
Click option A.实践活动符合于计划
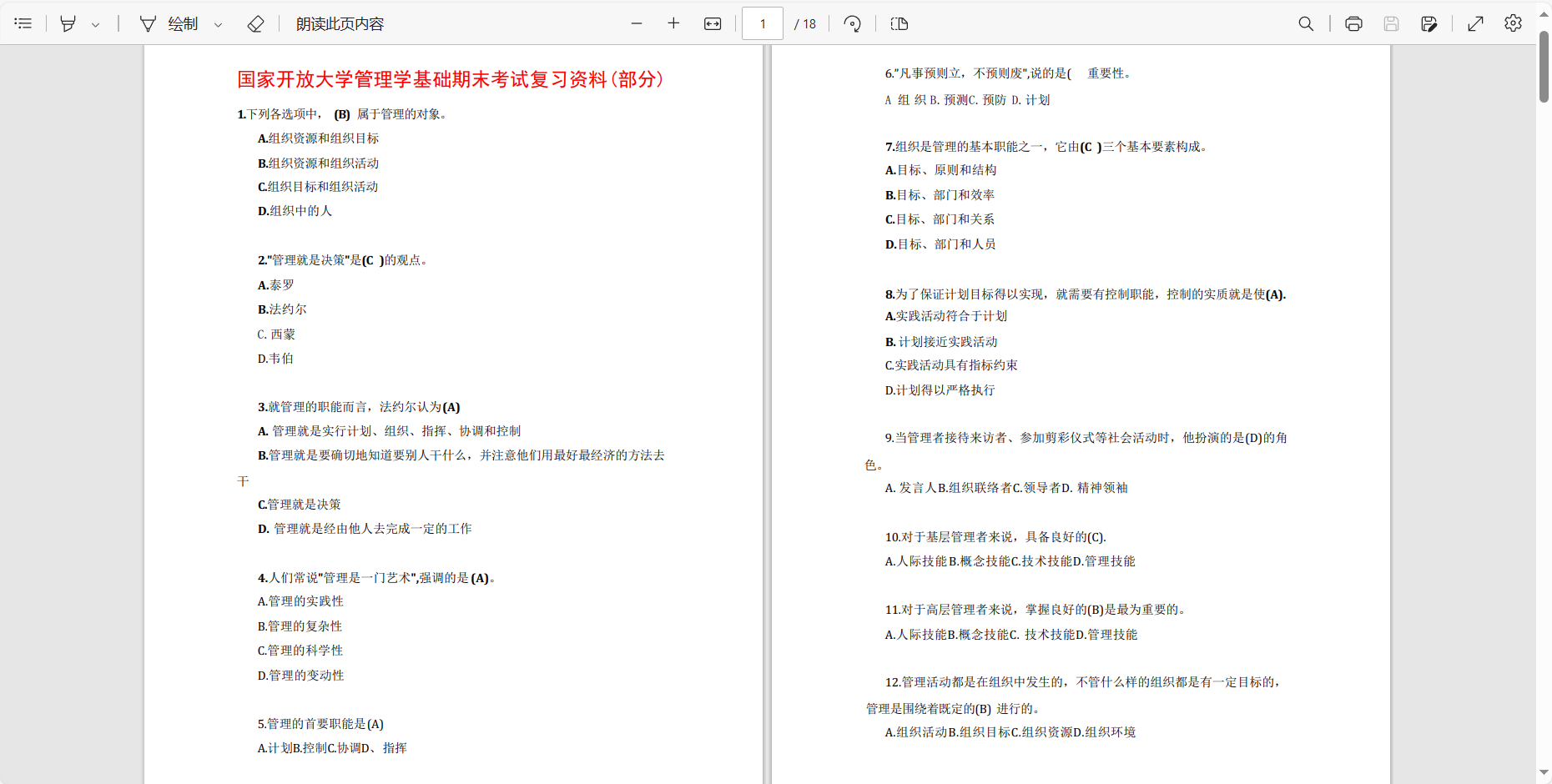click(946, 316)
